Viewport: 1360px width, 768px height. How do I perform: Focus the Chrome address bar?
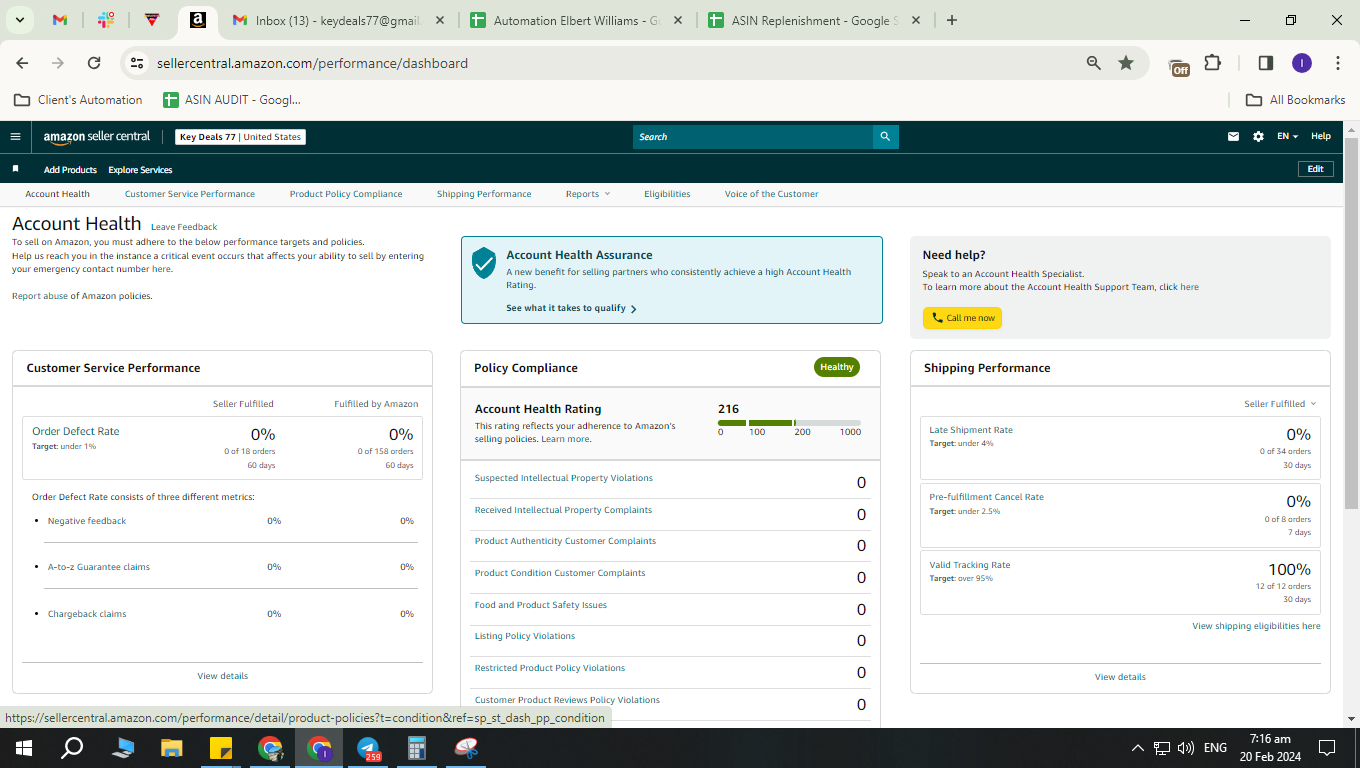click(x=616, y=63)
